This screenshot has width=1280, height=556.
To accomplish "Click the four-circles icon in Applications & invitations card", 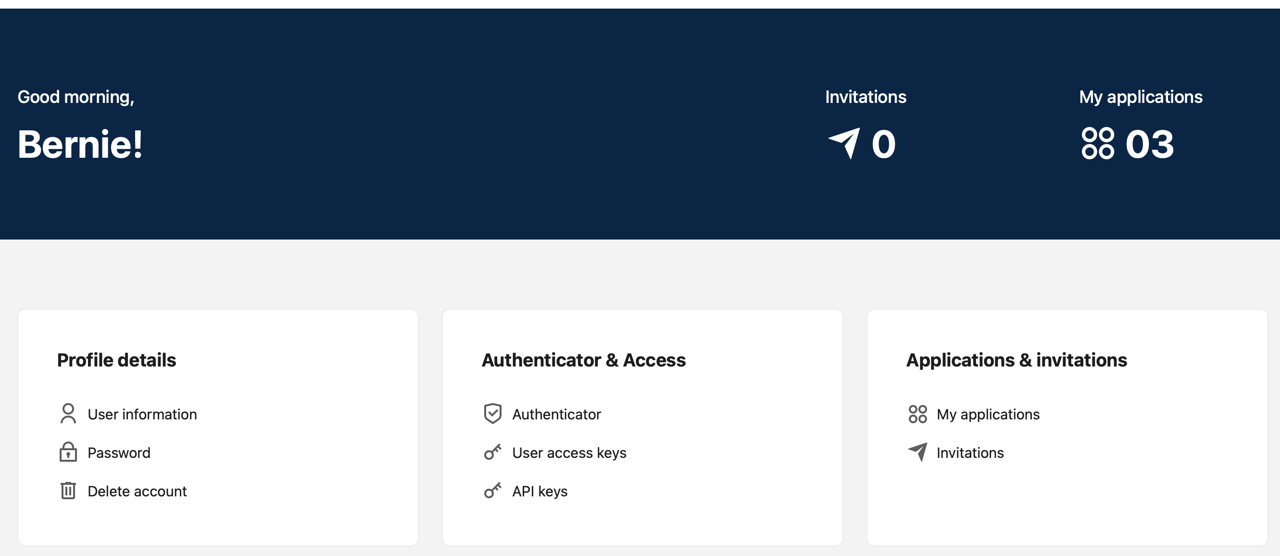I will click(917, 414).
